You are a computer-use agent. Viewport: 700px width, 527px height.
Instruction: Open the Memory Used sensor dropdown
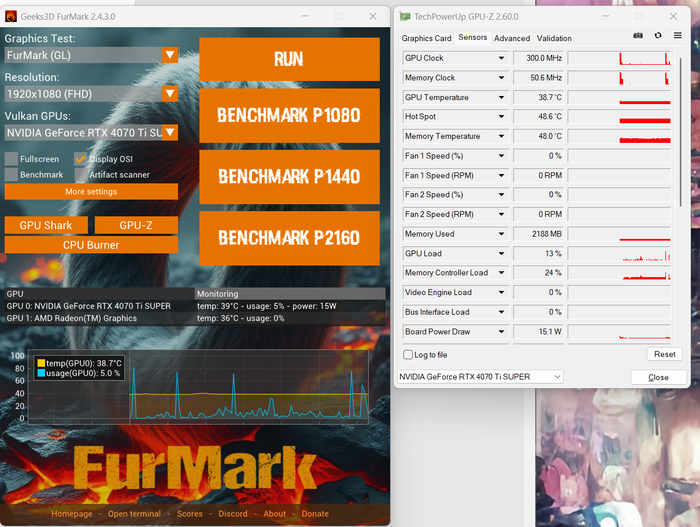(x=501, y=234)
